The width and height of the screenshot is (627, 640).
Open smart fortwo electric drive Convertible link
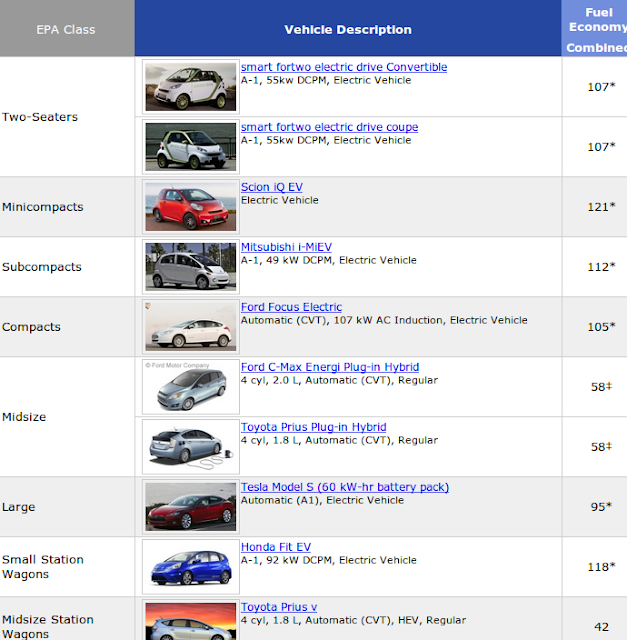344,67
